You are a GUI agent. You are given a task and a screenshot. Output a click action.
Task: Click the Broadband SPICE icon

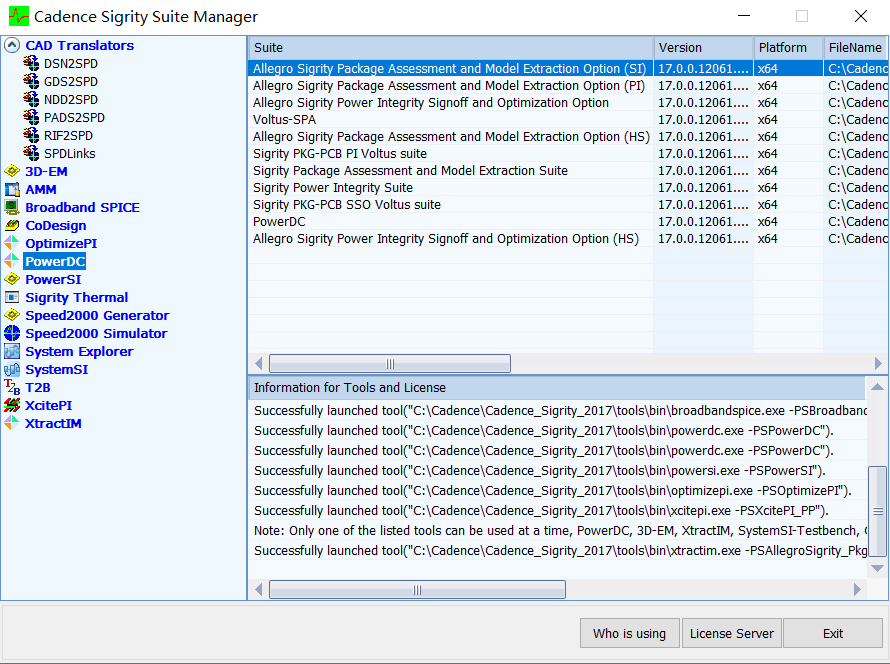[x=12, y=207]
